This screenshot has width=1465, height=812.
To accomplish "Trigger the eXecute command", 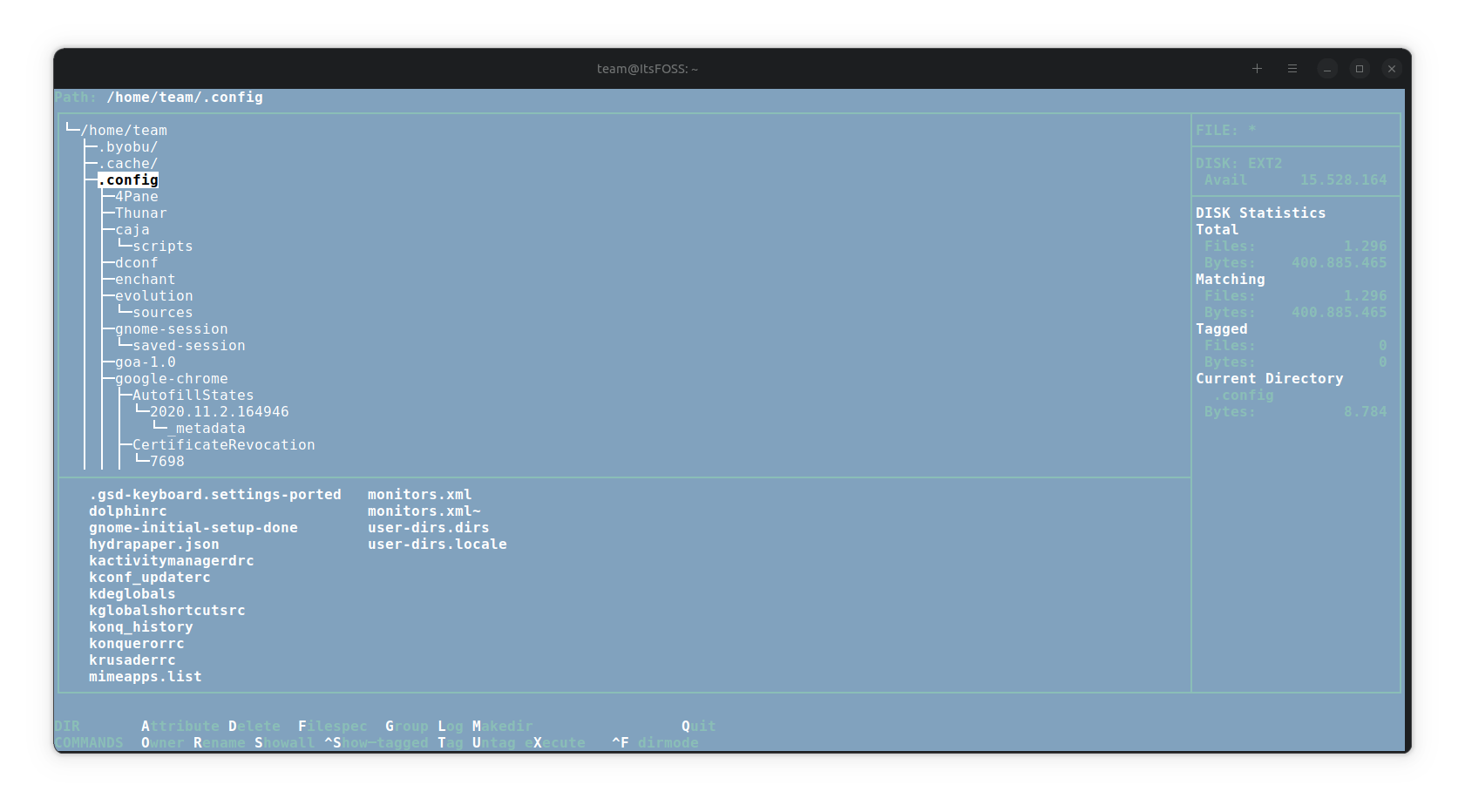I will [555, 742].
